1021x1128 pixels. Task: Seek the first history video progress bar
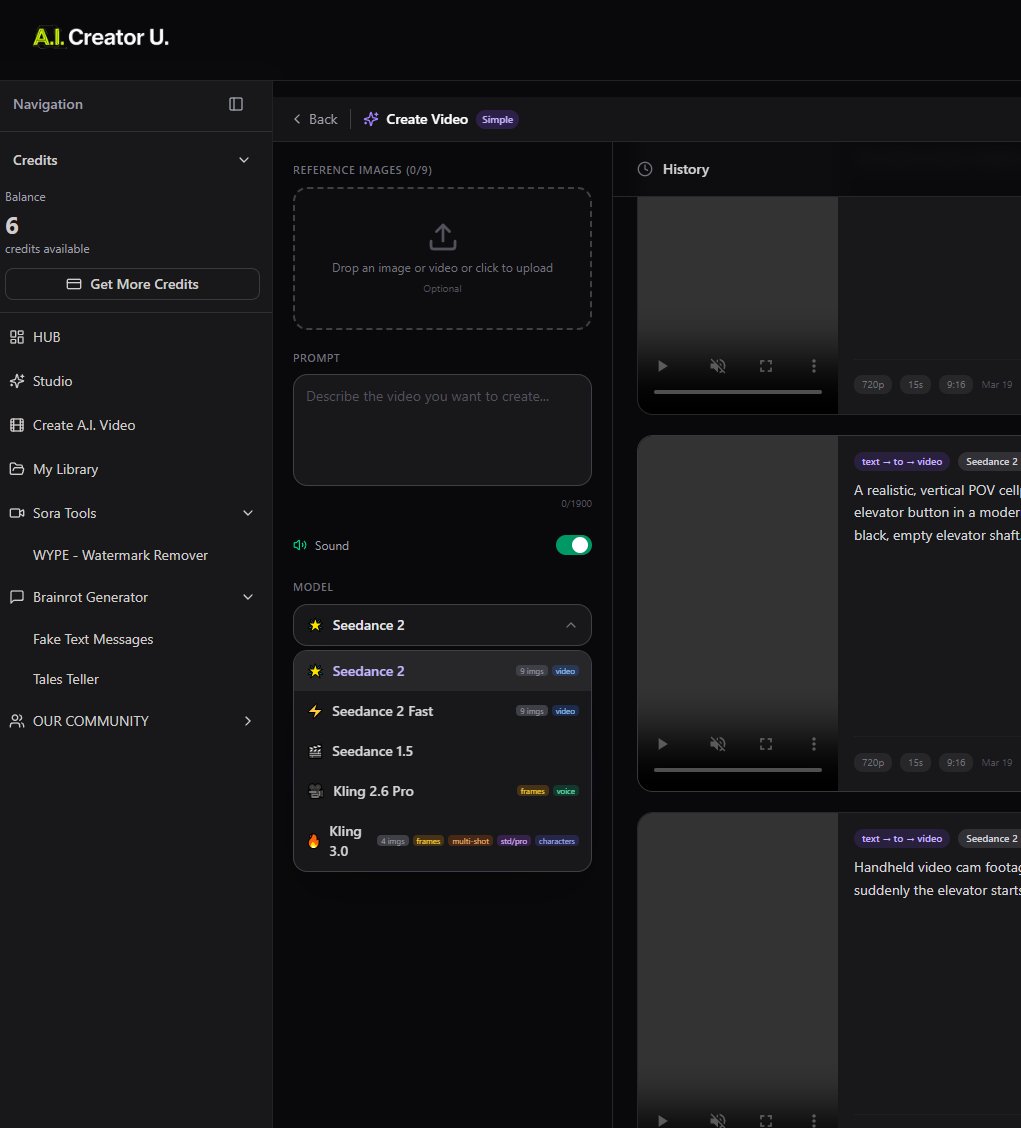(x=738, y=392)
